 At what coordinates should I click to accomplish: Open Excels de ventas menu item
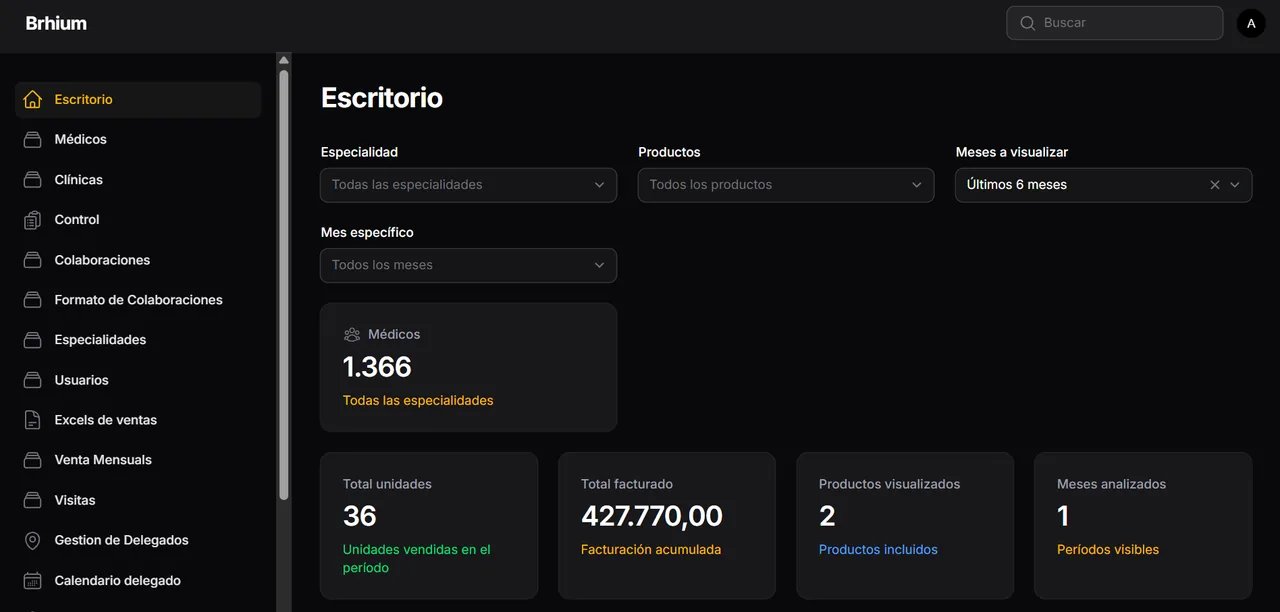[x=138, y=420]
